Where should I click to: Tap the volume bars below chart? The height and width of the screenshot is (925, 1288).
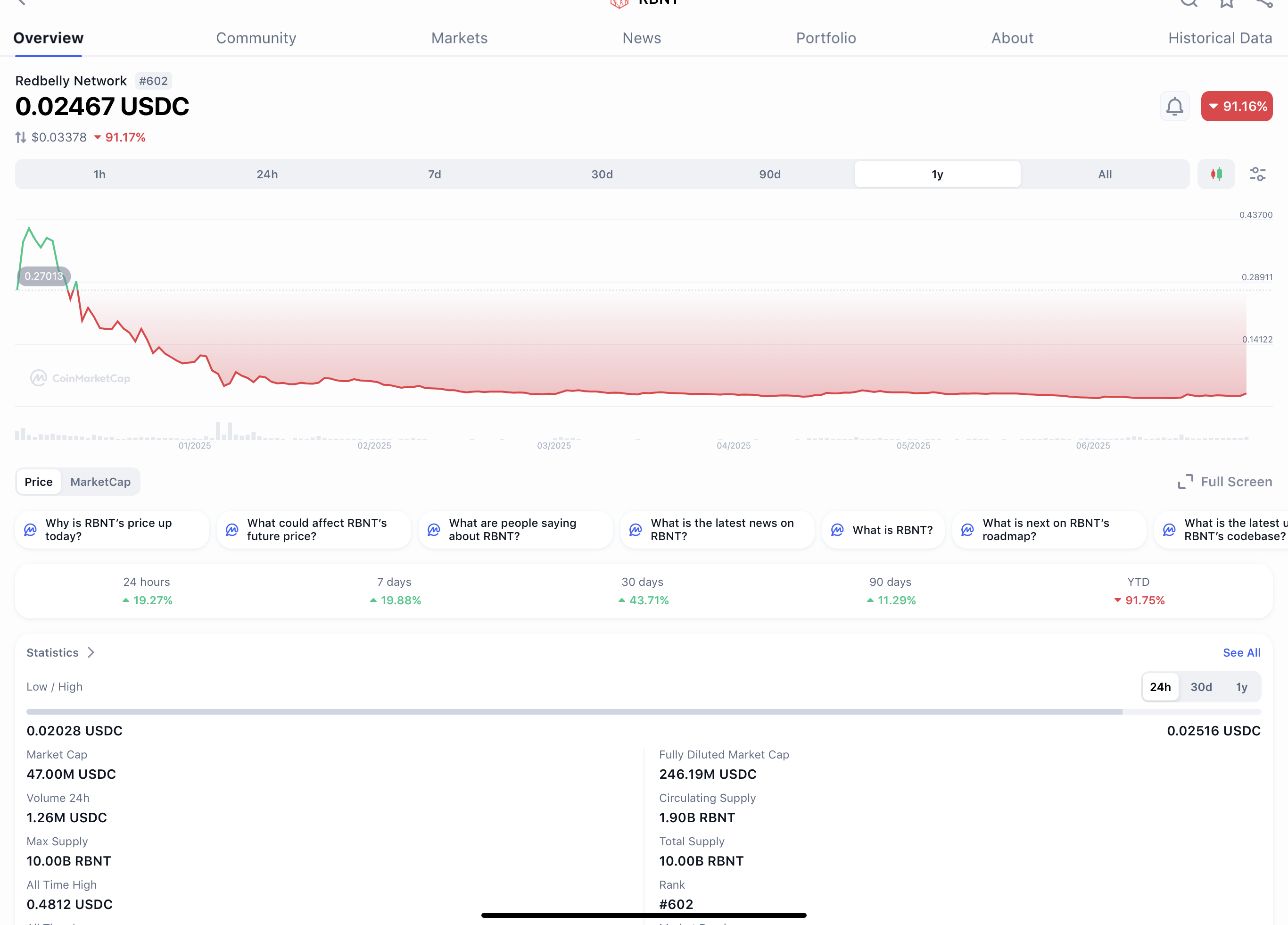pyautogui.click(x=630, y=432)
